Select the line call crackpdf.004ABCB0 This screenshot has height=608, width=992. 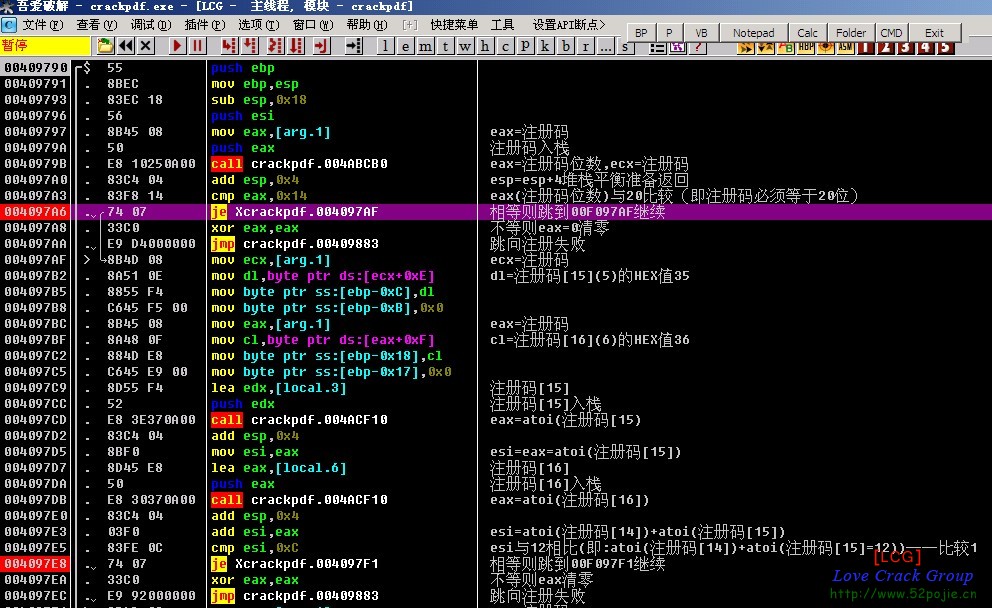coord(299,164)
